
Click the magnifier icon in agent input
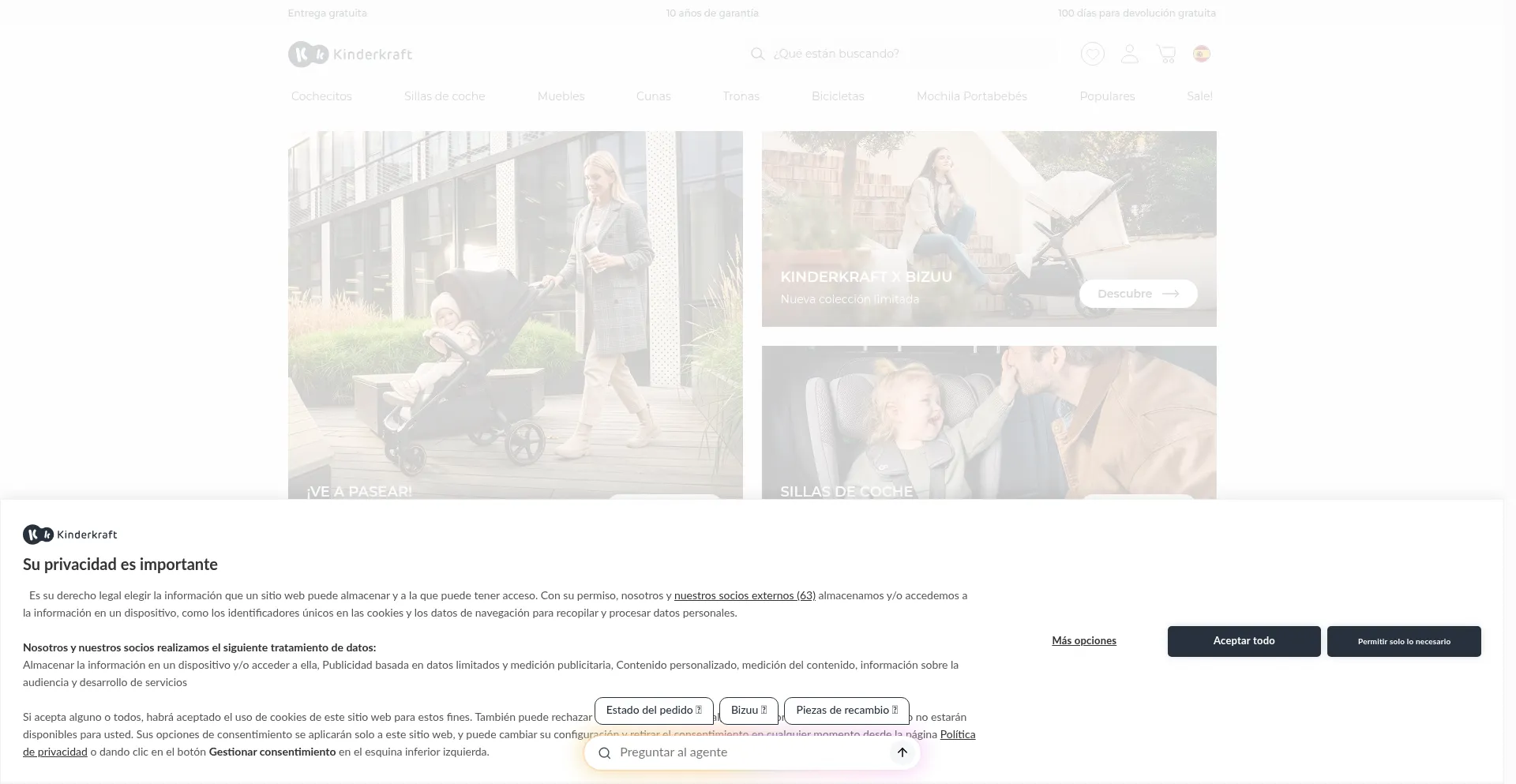click(x=605, y=753)
